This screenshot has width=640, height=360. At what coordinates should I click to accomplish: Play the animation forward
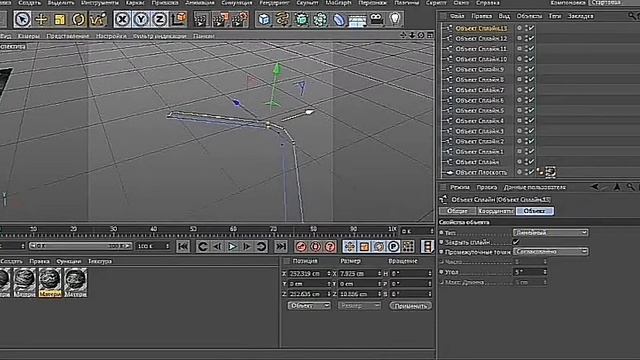232,246
